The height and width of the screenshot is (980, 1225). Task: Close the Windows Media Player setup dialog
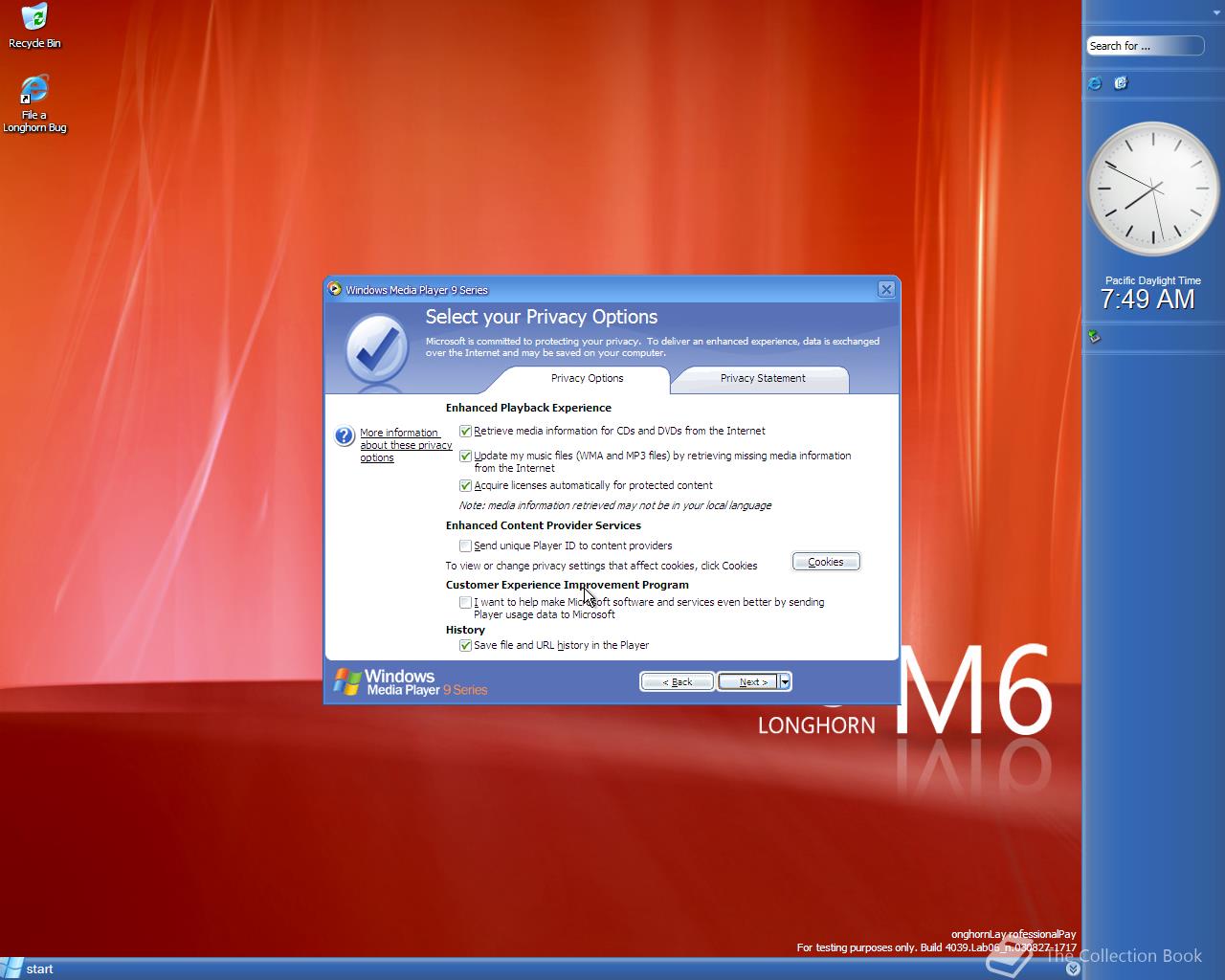[886, 289]
